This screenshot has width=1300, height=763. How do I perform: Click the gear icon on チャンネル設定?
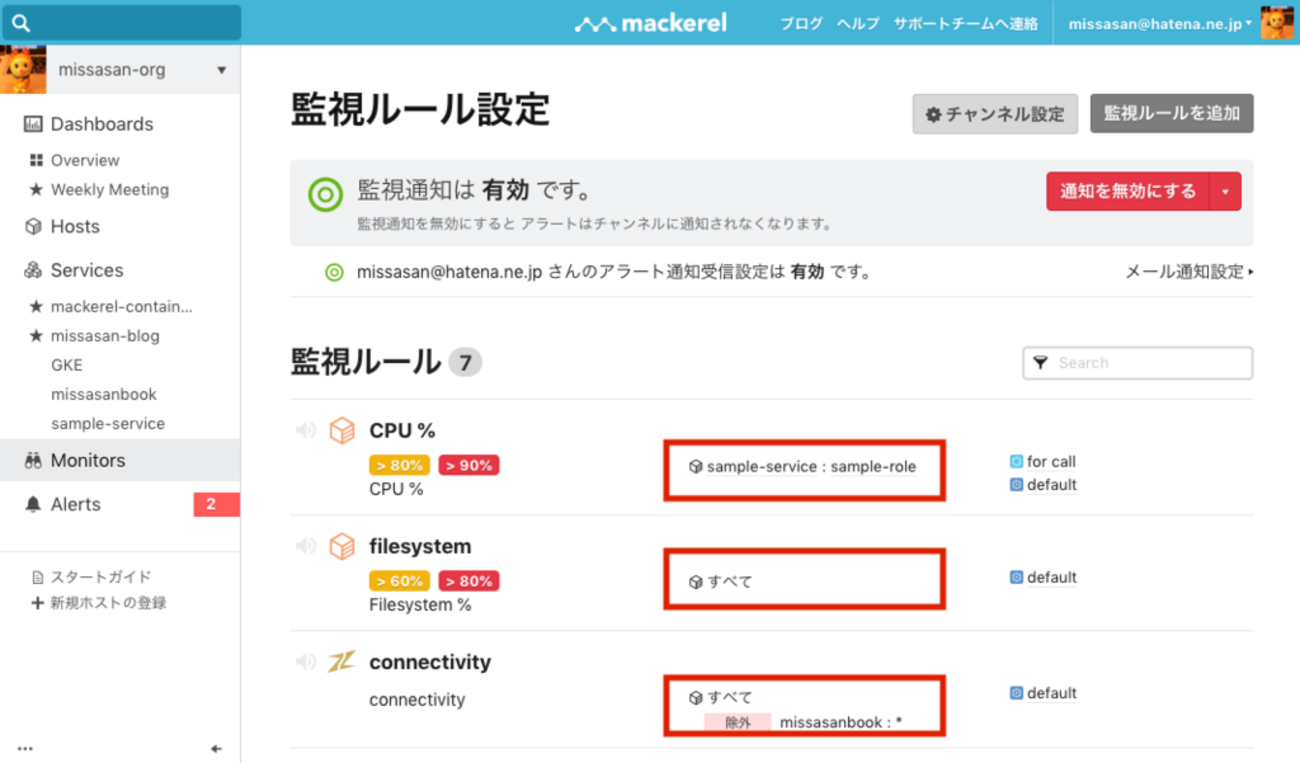933,114
